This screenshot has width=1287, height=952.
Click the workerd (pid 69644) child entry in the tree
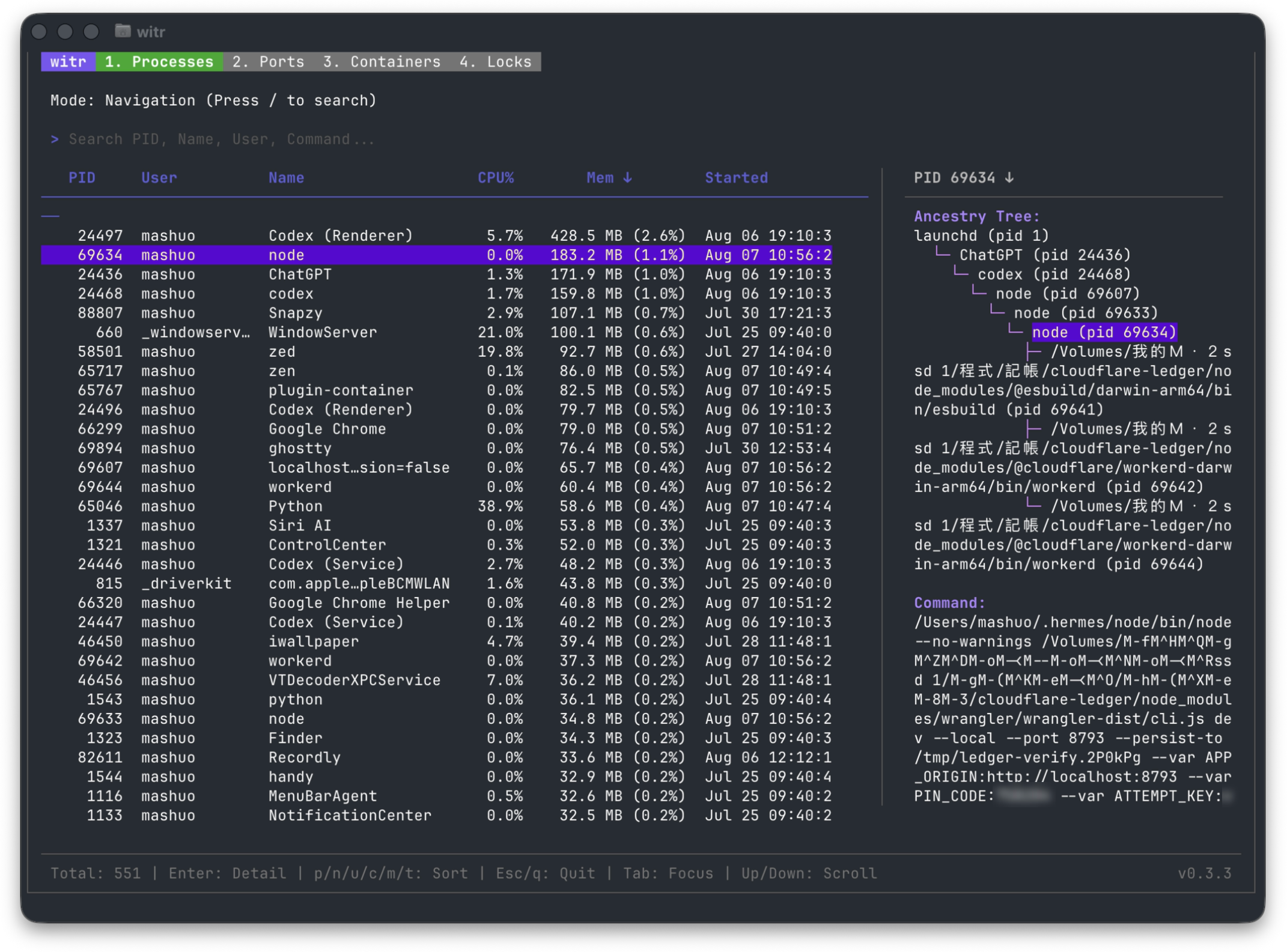(x=1072, y=536)
